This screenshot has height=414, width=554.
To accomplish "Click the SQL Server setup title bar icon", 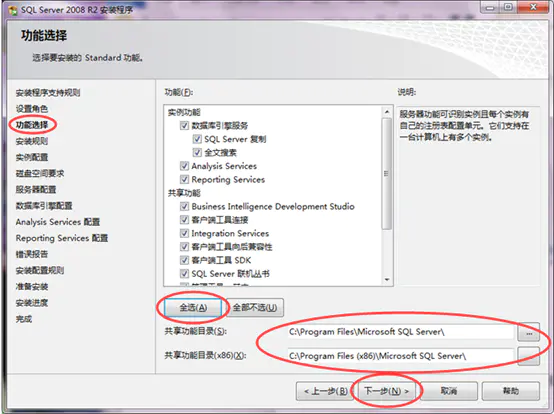I will click(x=13, y=10).
